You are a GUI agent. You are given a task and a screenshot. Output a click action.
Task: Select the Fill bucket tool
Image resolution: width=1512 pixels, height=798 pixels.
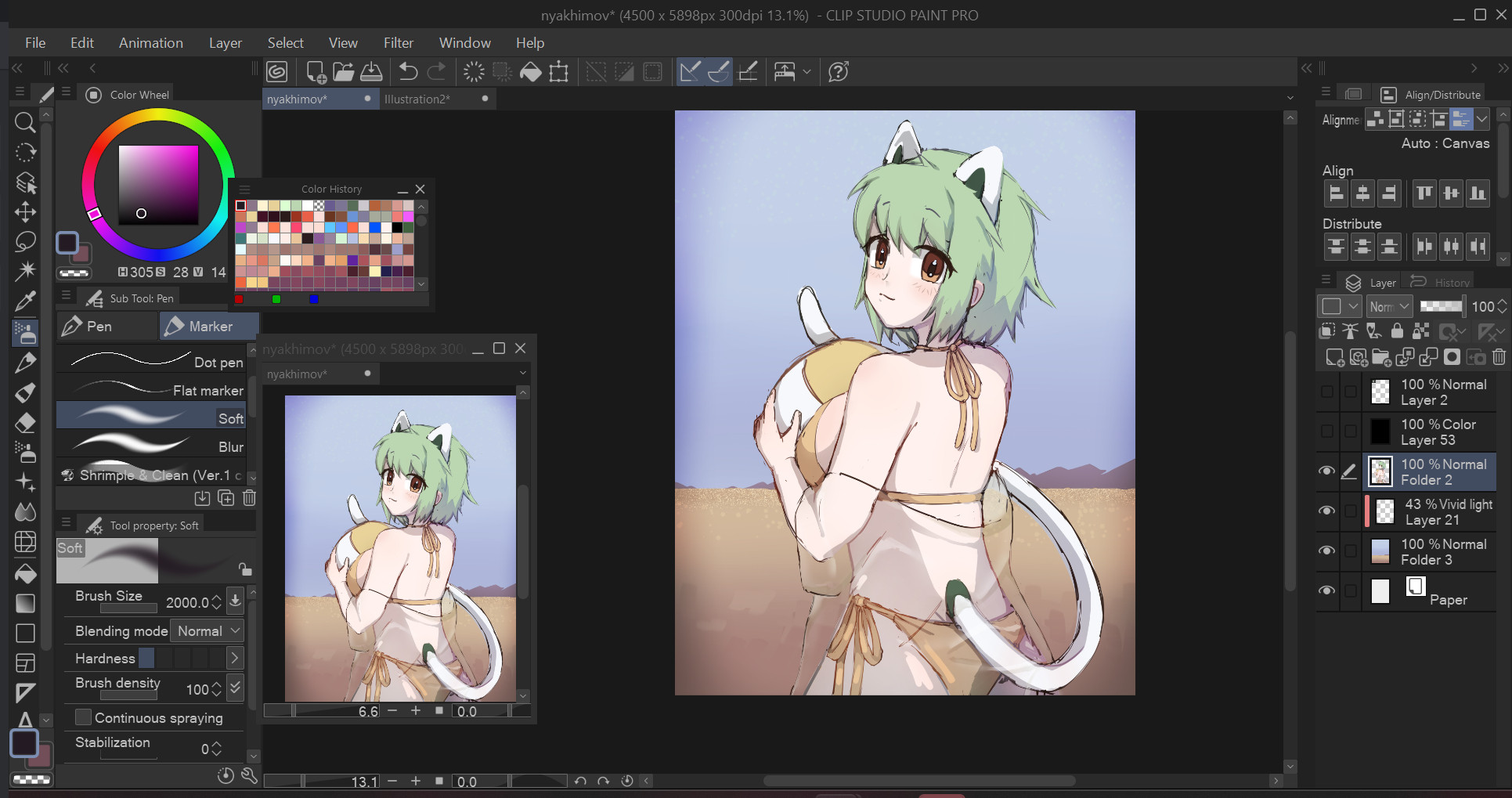pyautogui.click(x=25, y=573)
